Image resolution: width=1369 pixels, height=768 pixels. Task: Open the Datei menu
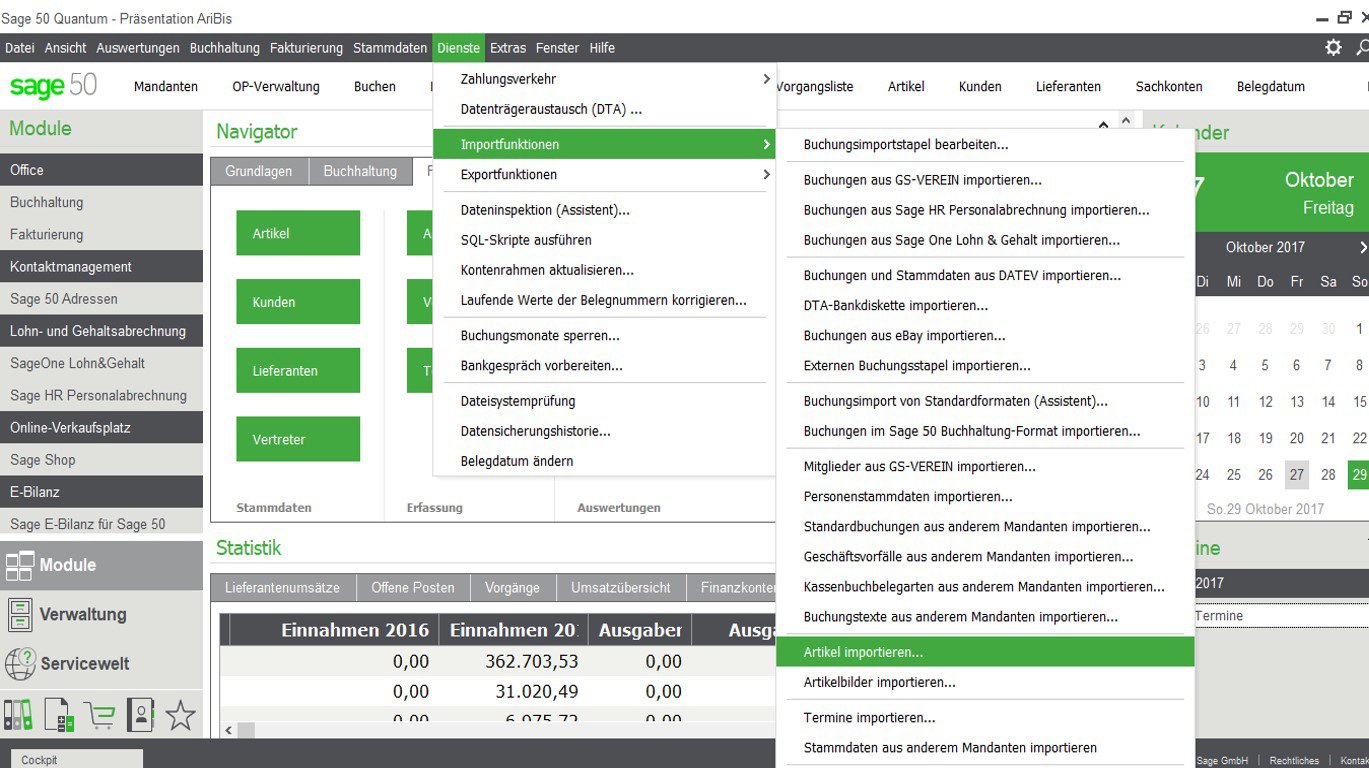point(20,48)
